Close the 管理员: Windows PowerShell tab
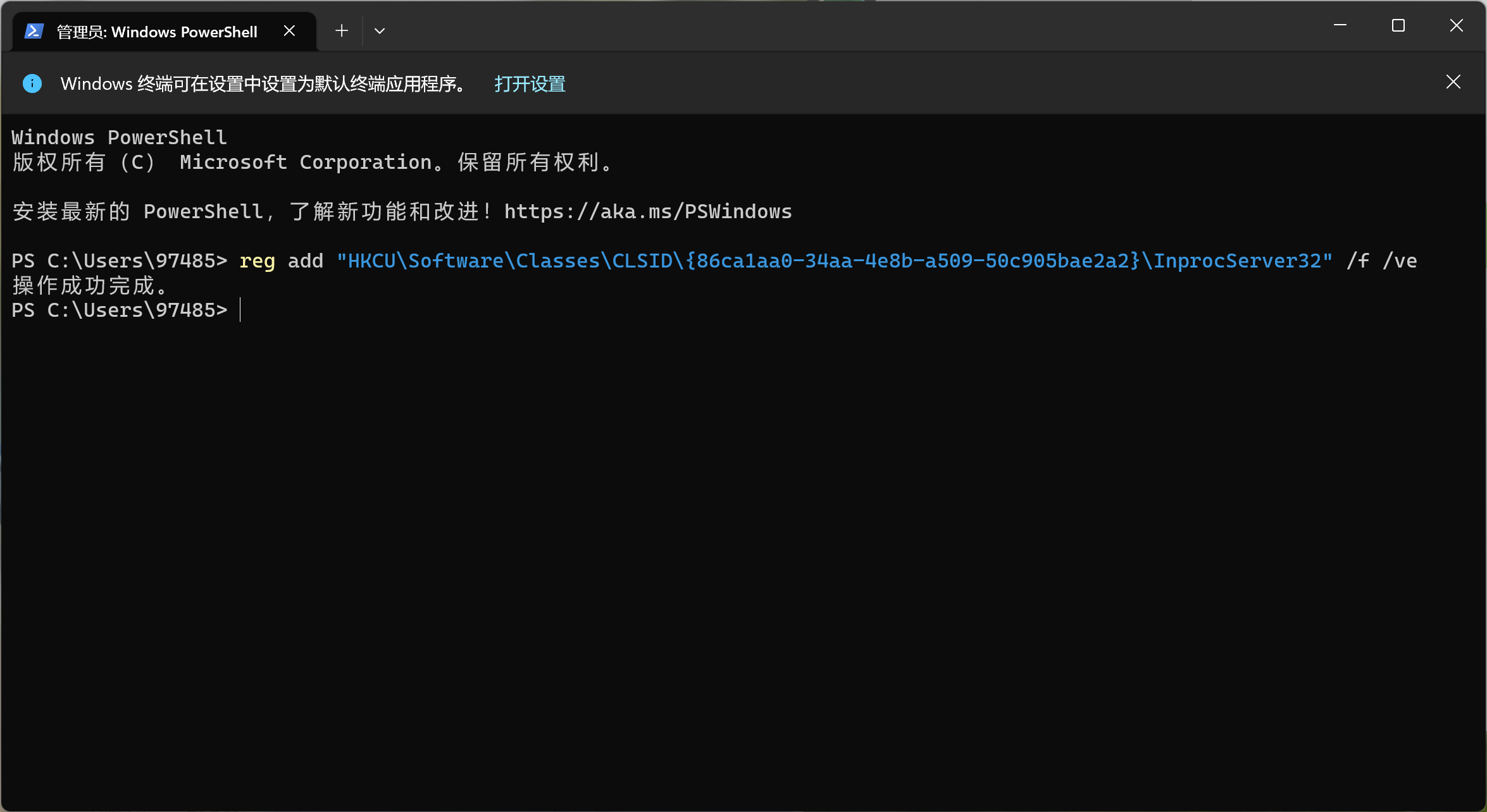The image size is (1487, 812). tap(289, 30)
